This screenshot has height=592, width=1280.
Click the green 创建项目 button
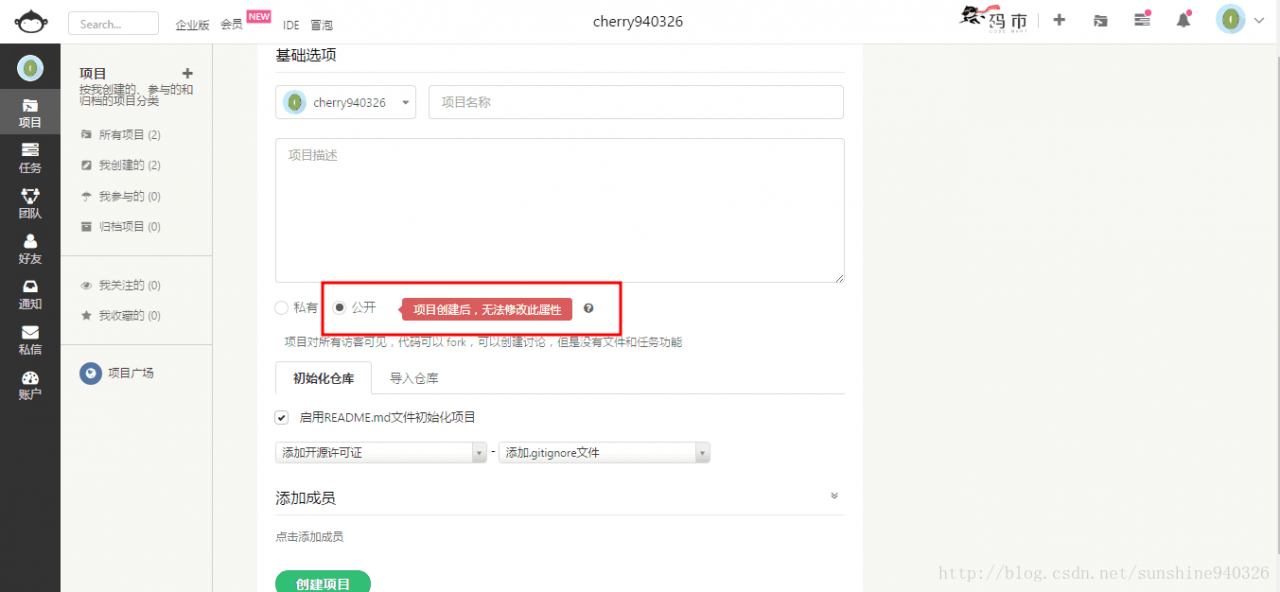(323, 583)
